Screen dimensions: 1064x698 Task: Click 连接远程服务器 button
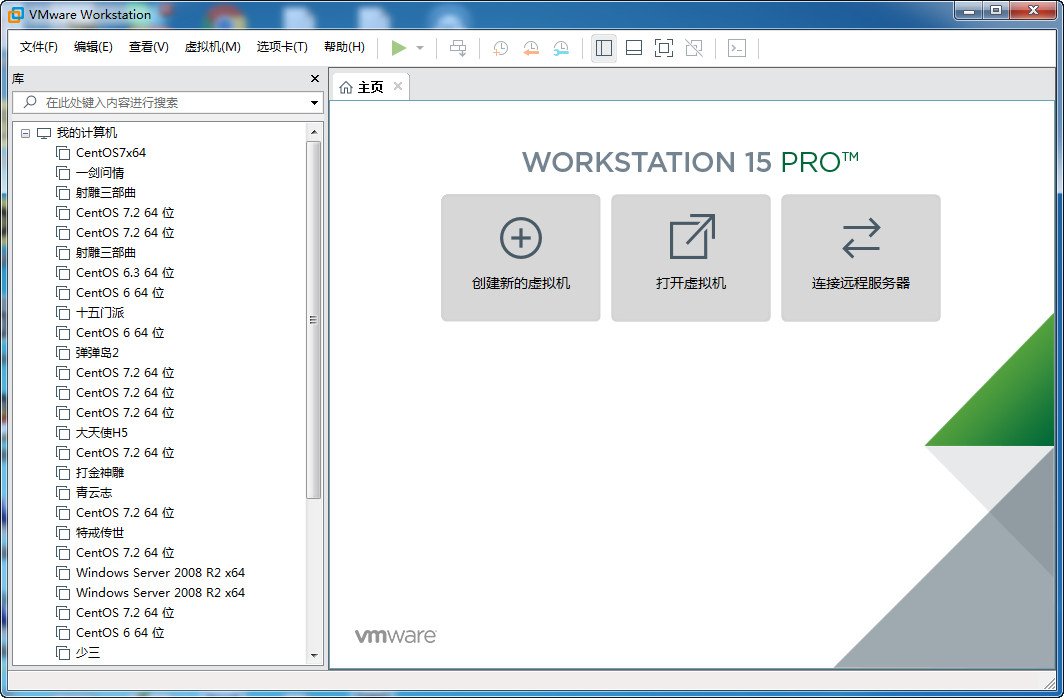pyautogui.click(x=860, y=258)
